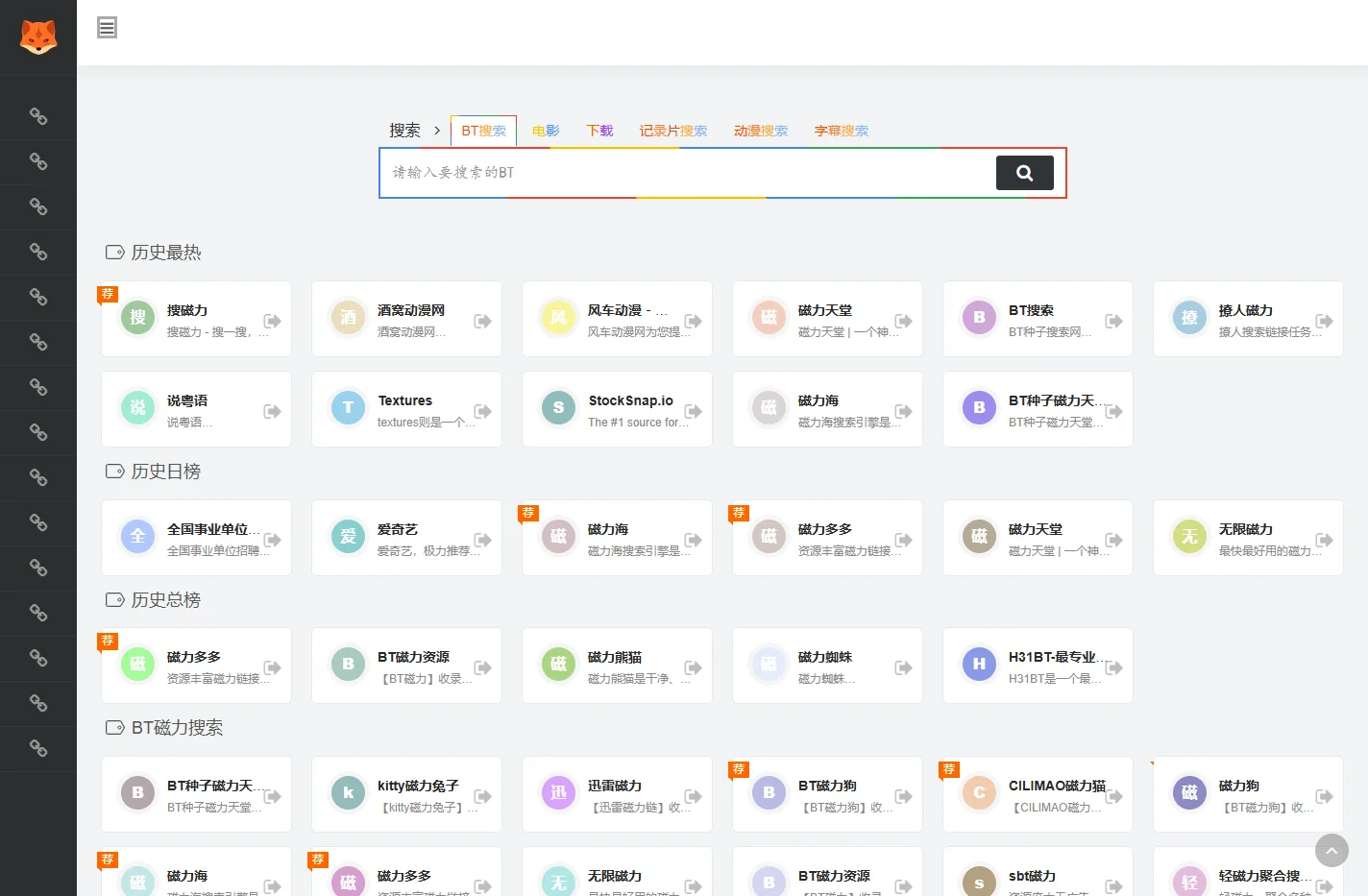This screenshot has width=1368, height=896.
Task: Click the go-arrow icon on 磁力狗 card
Action: pyautogui.click(x=1325, y=796)
